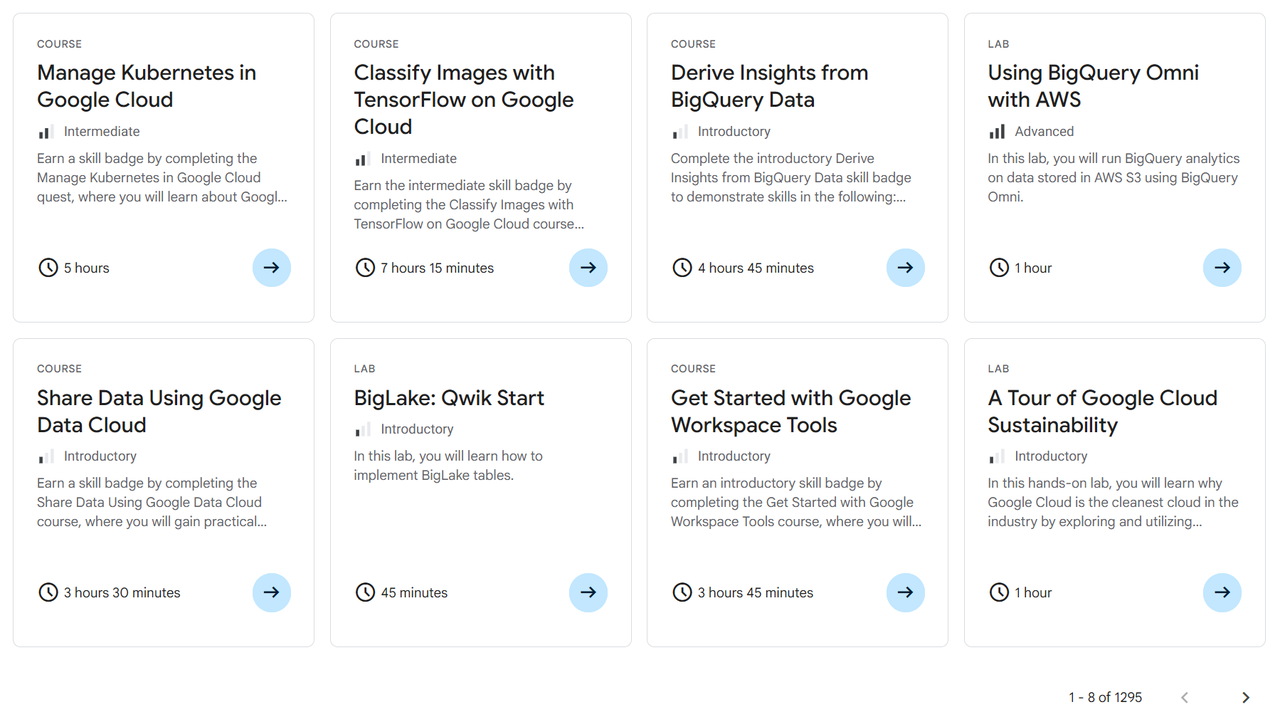Go to previous page of results
The height and width of the screenshot is (712, 1280).
coord(1184,698)
